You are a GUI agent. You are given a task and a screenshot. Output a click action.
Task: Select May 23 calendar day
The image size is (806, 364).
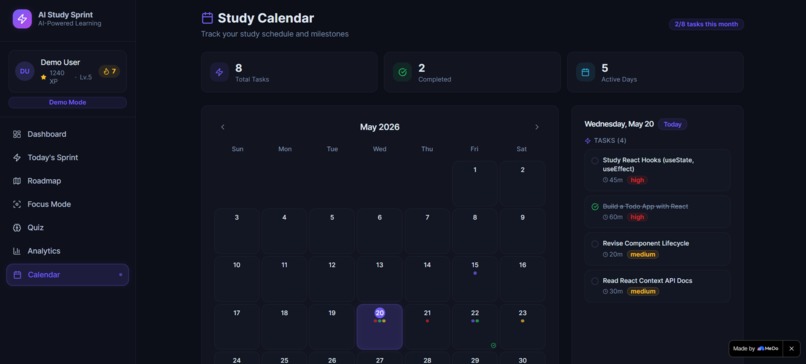coord(522,326)
